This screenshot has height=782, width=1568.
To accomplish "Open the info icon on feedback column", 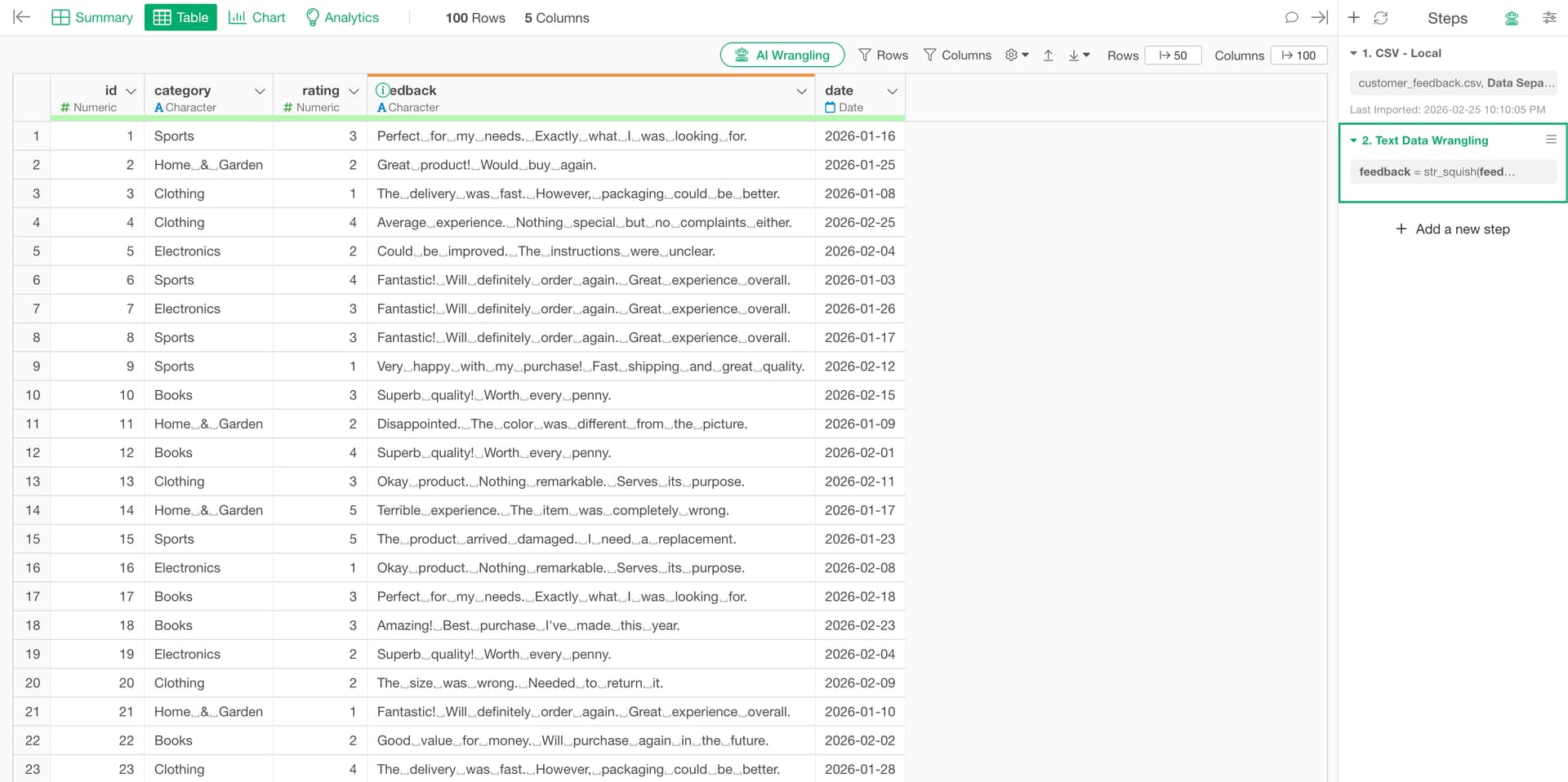I will pyautogui.click(x=382, y=90).
